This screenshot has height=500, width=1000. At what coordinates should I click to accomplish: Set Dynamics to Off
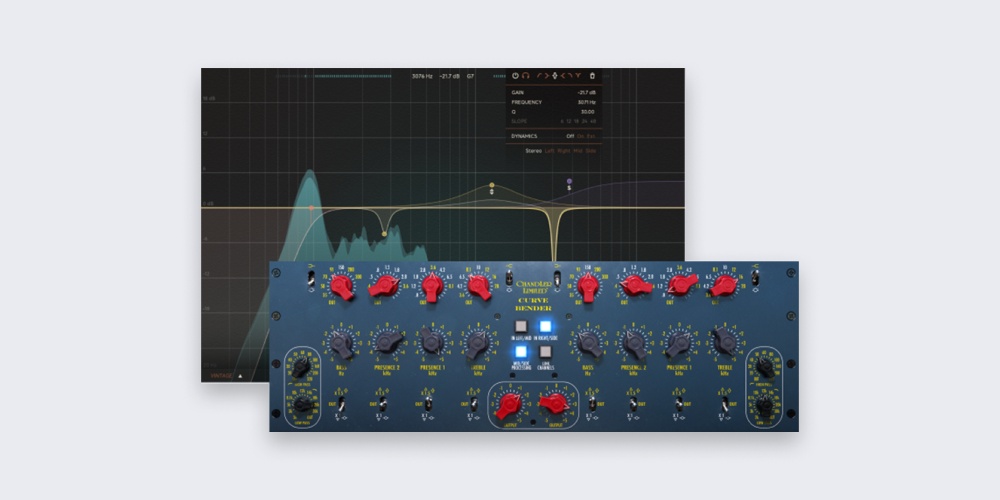pos(570,136)
